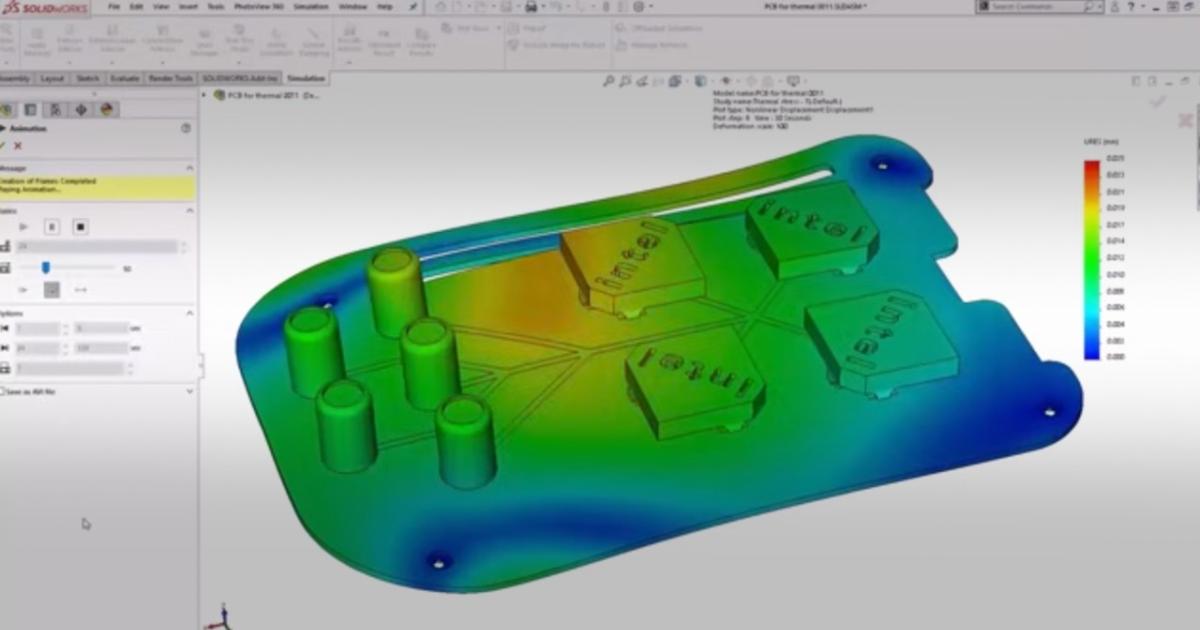Collapse the Basics section
This screenshot has width=1200, height=630.
coord(189,210)
